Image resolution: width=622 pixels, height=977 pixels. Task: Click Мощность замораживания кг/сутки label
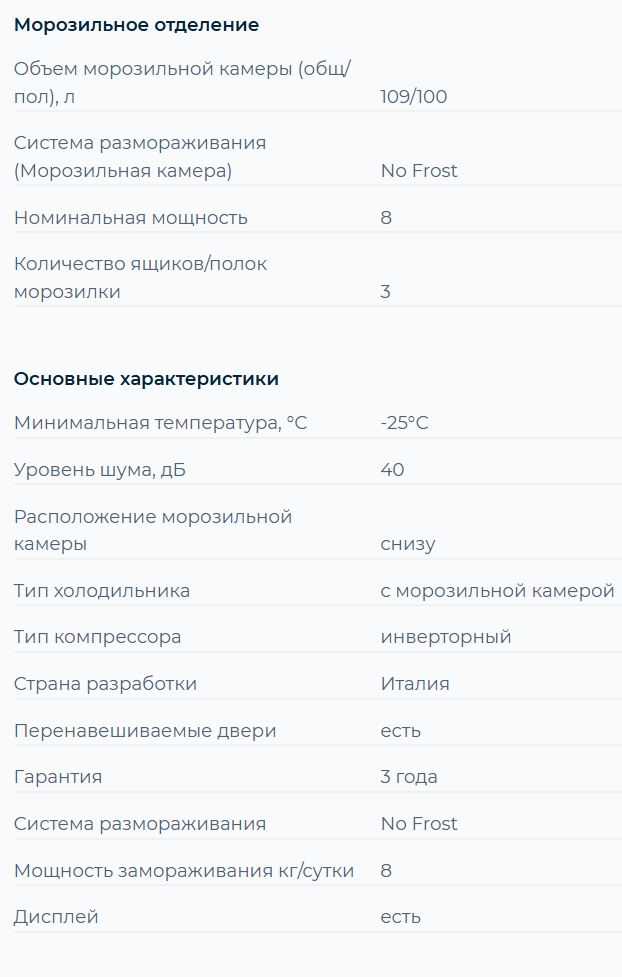(x=184, y=870)
